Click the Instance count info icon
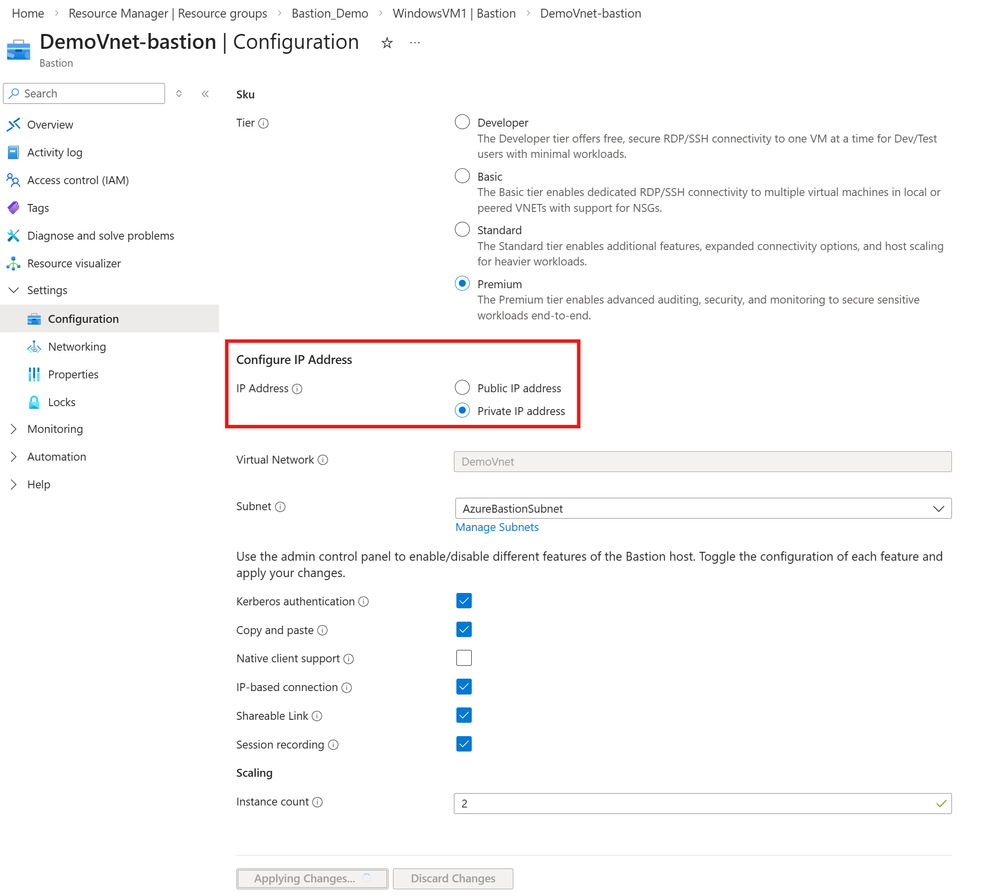Viewport: 999px width, 896px height. (x=317, y=802)
